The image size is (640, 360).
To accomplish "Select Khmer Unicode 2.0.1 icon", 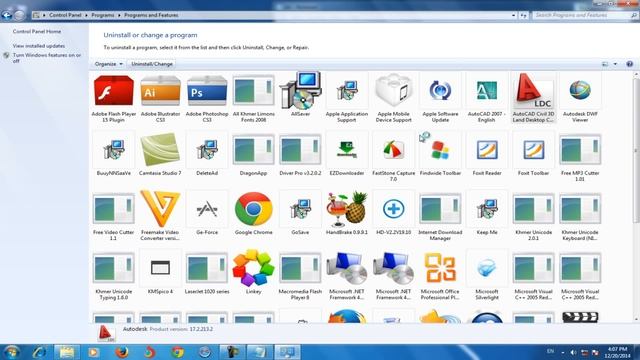I will (533, 209).
